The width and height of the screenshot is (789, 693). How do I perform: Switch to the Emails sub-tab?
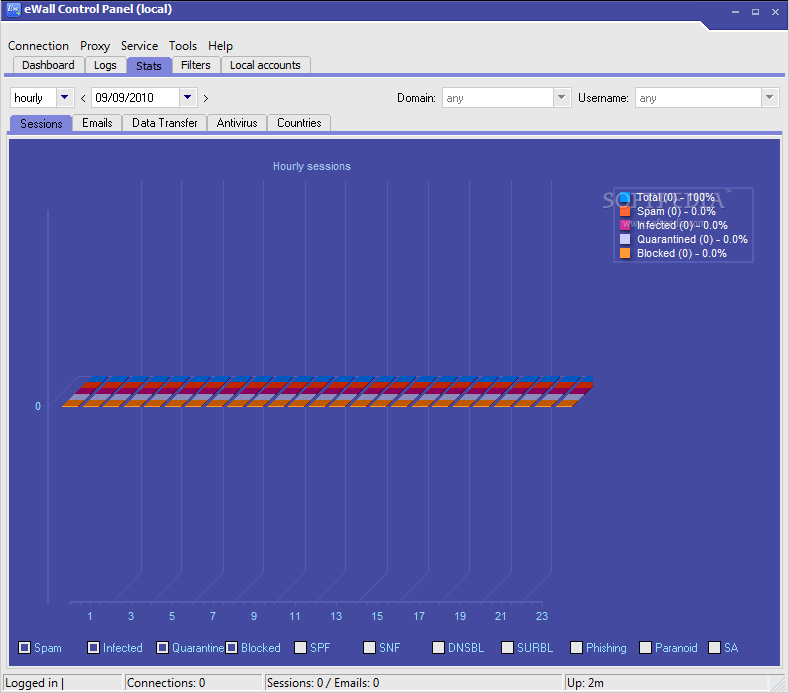point(97,123)
